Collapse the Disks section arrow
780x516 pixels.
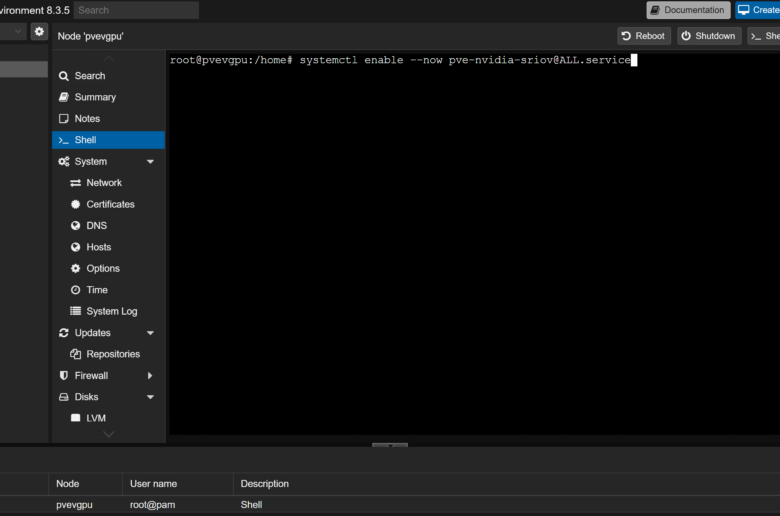[x=150, y=397]
